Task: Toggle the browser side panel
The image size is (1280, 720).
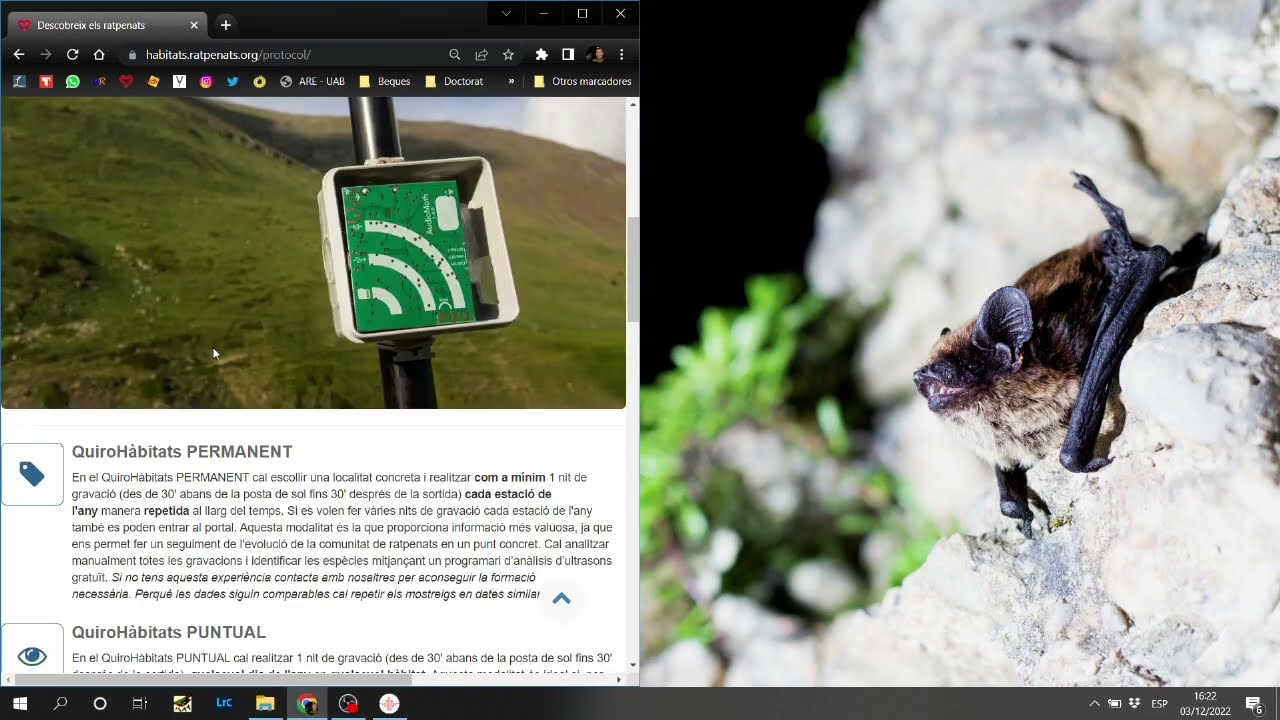Action: pos(568,55)
